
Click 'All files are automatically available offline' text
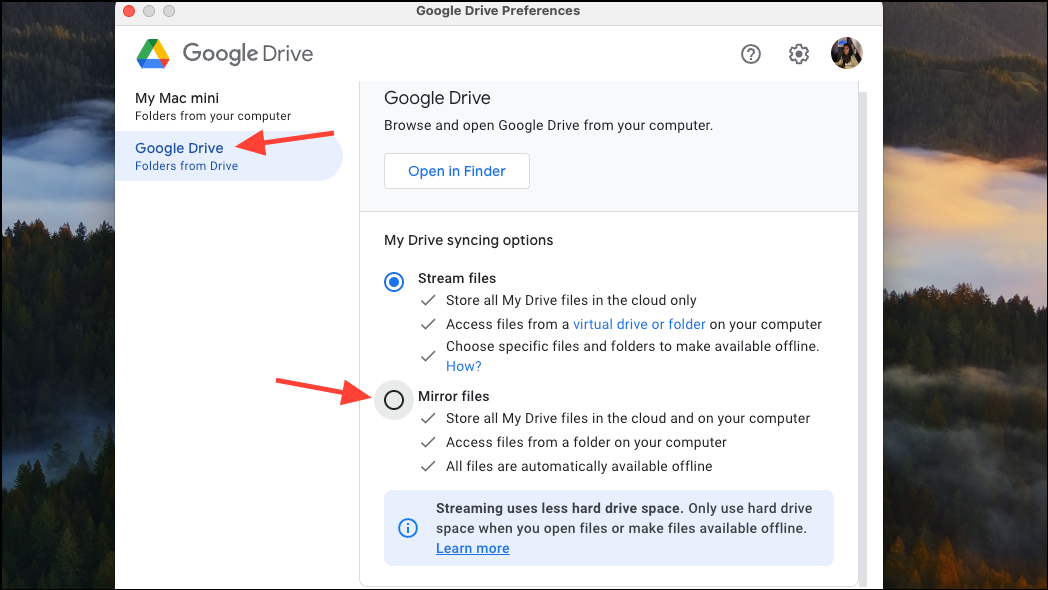[579, 466]
